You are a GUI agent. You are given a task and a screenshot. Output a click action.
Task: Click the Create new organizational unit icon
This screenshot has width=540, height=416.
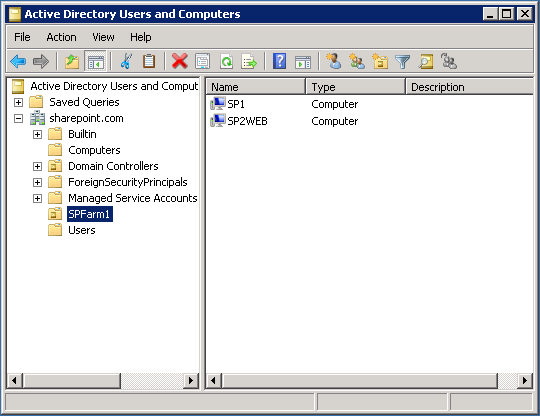click(x=380, y=61)
